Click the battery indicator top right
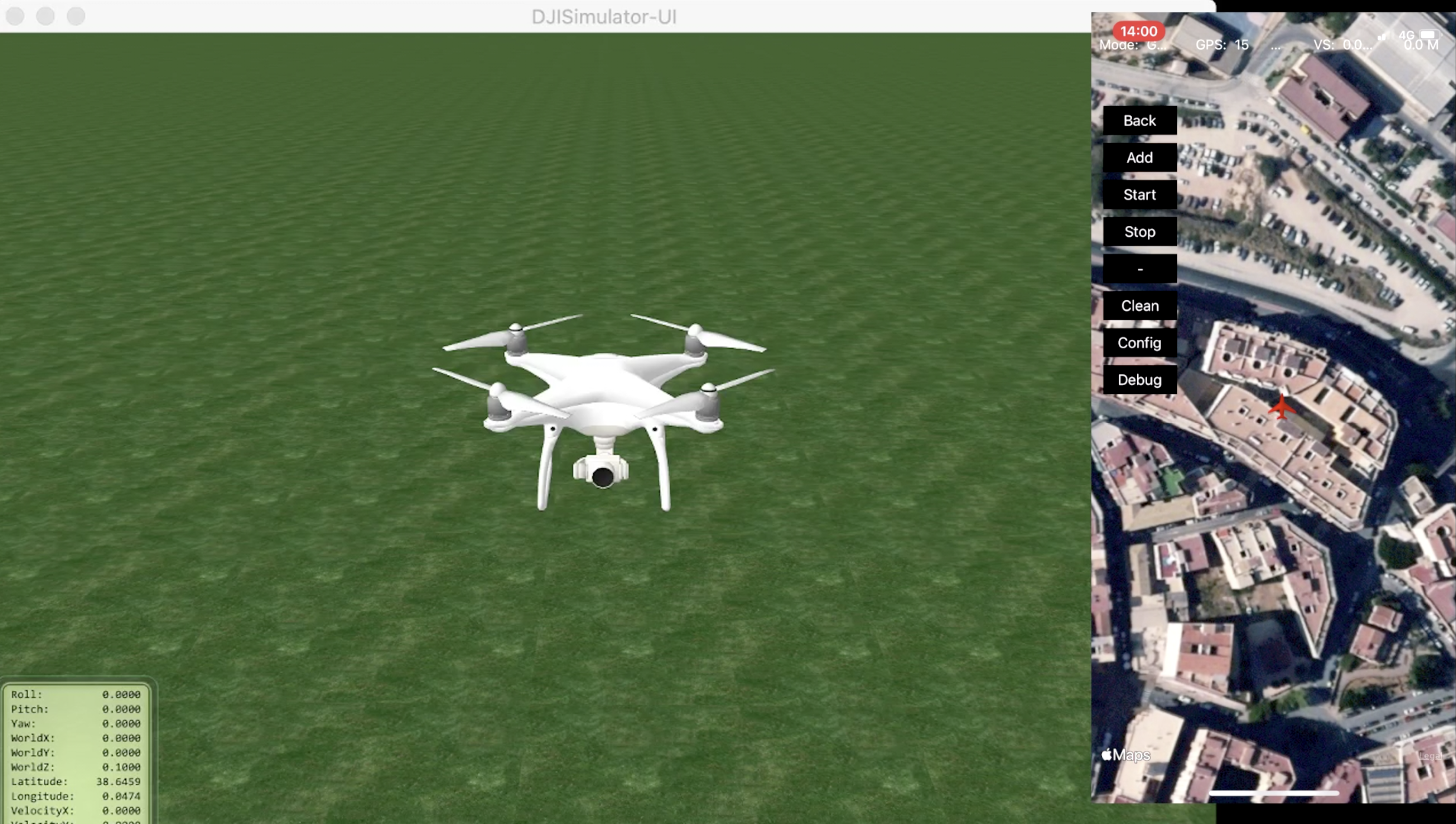Image resolution: width=1456 pixels, height=824 pixels. point(1430,33)
